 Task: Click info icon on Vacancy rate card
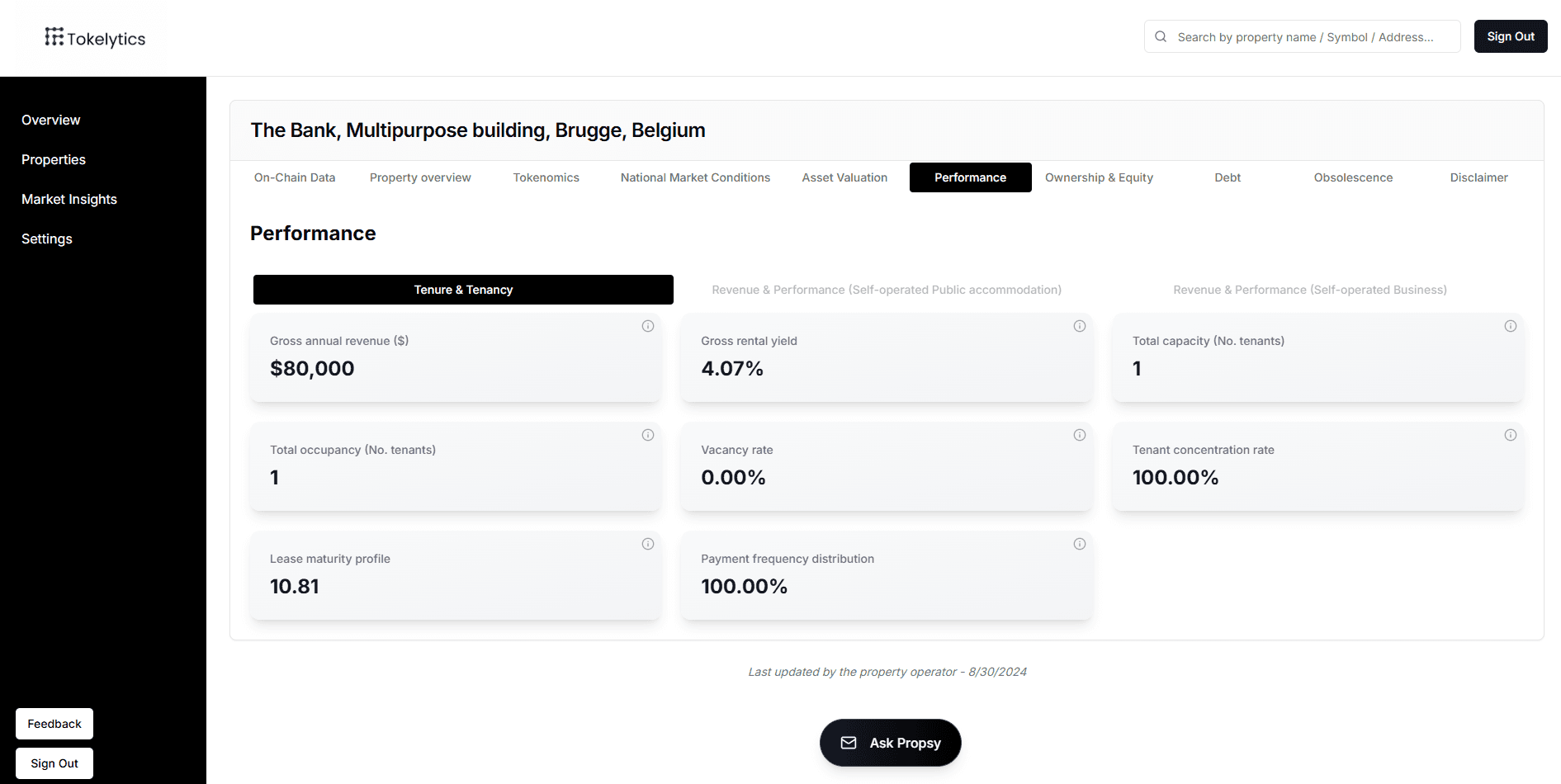tap(1079, 435)
